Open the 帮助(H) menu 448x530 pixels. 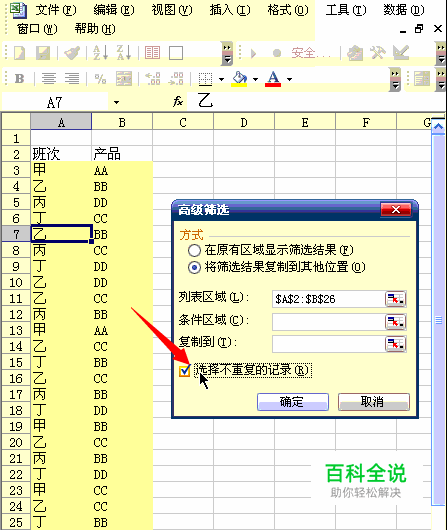pos(95,29)
